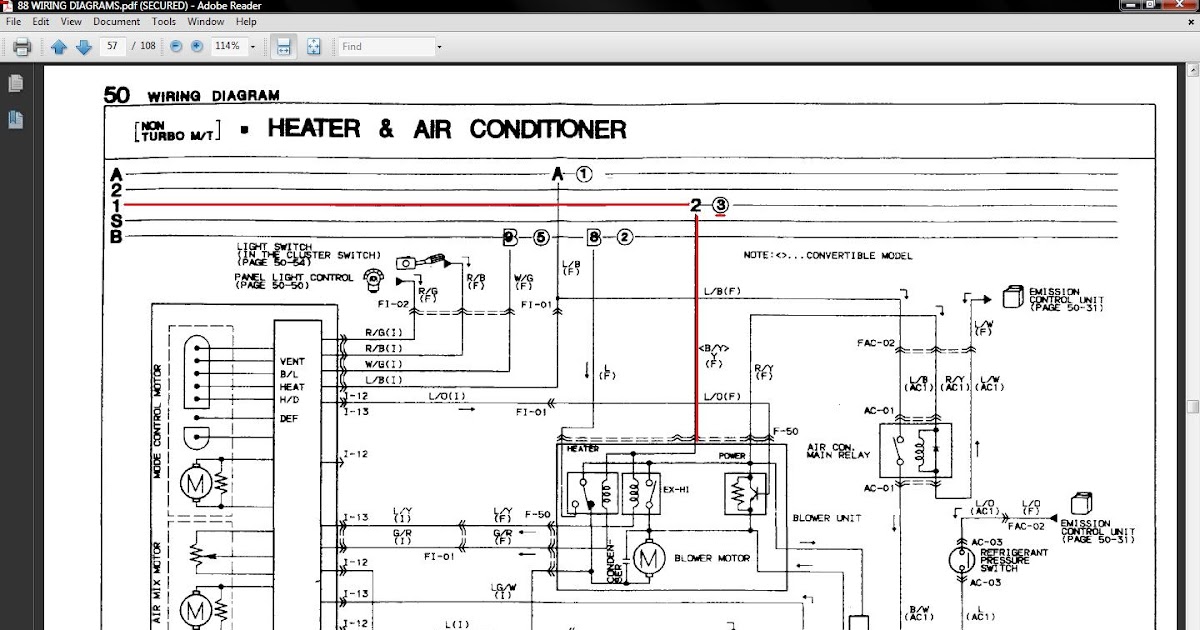This screenshot has width=1200, height=630.
Task: Open the Window menu
Action: pyautogui.click(x=206, y=21)
